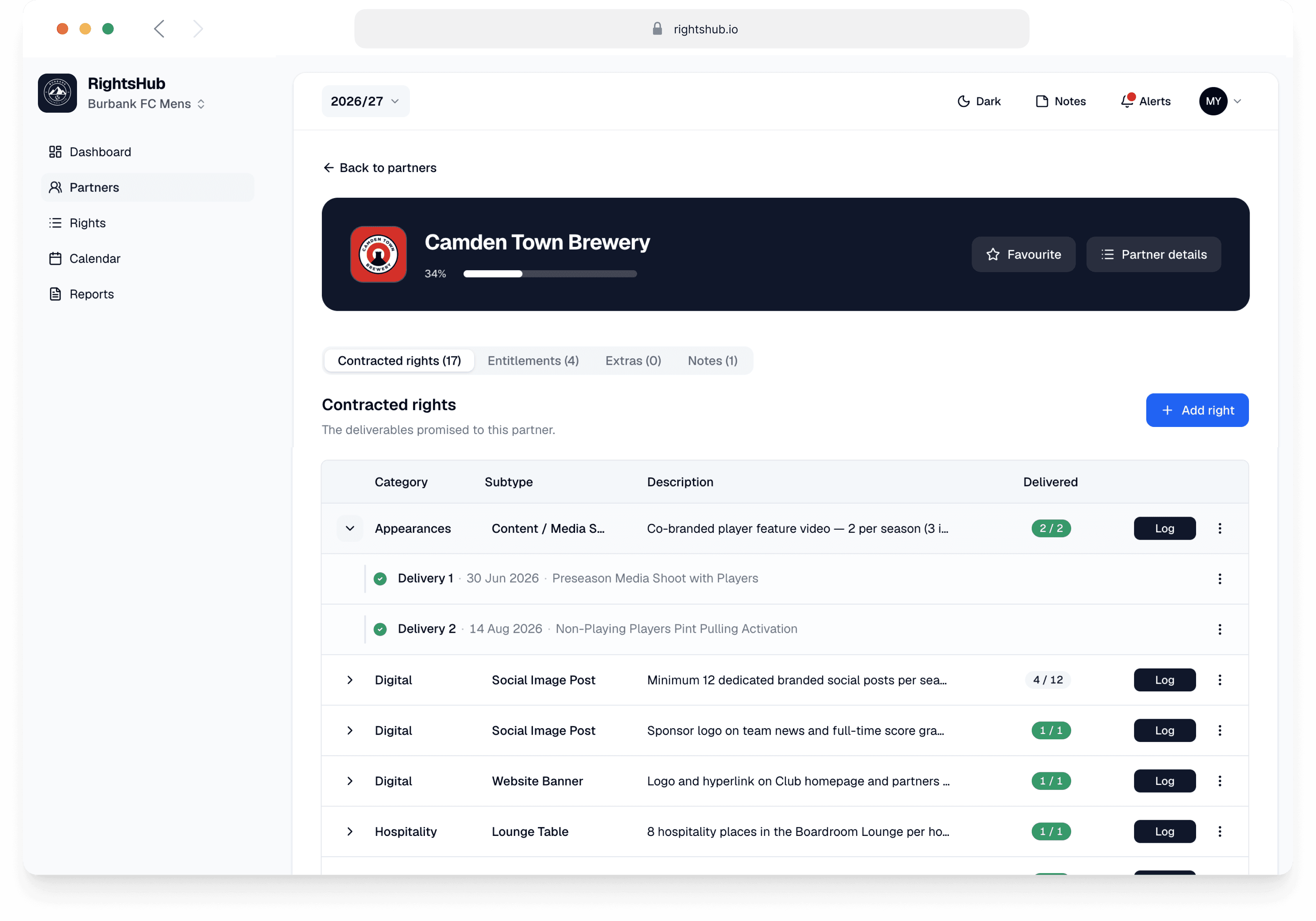Image resolution: width=1316 pixels, height=921 pixels.
Task: Sort by Category column header
Action: point(401,482)
